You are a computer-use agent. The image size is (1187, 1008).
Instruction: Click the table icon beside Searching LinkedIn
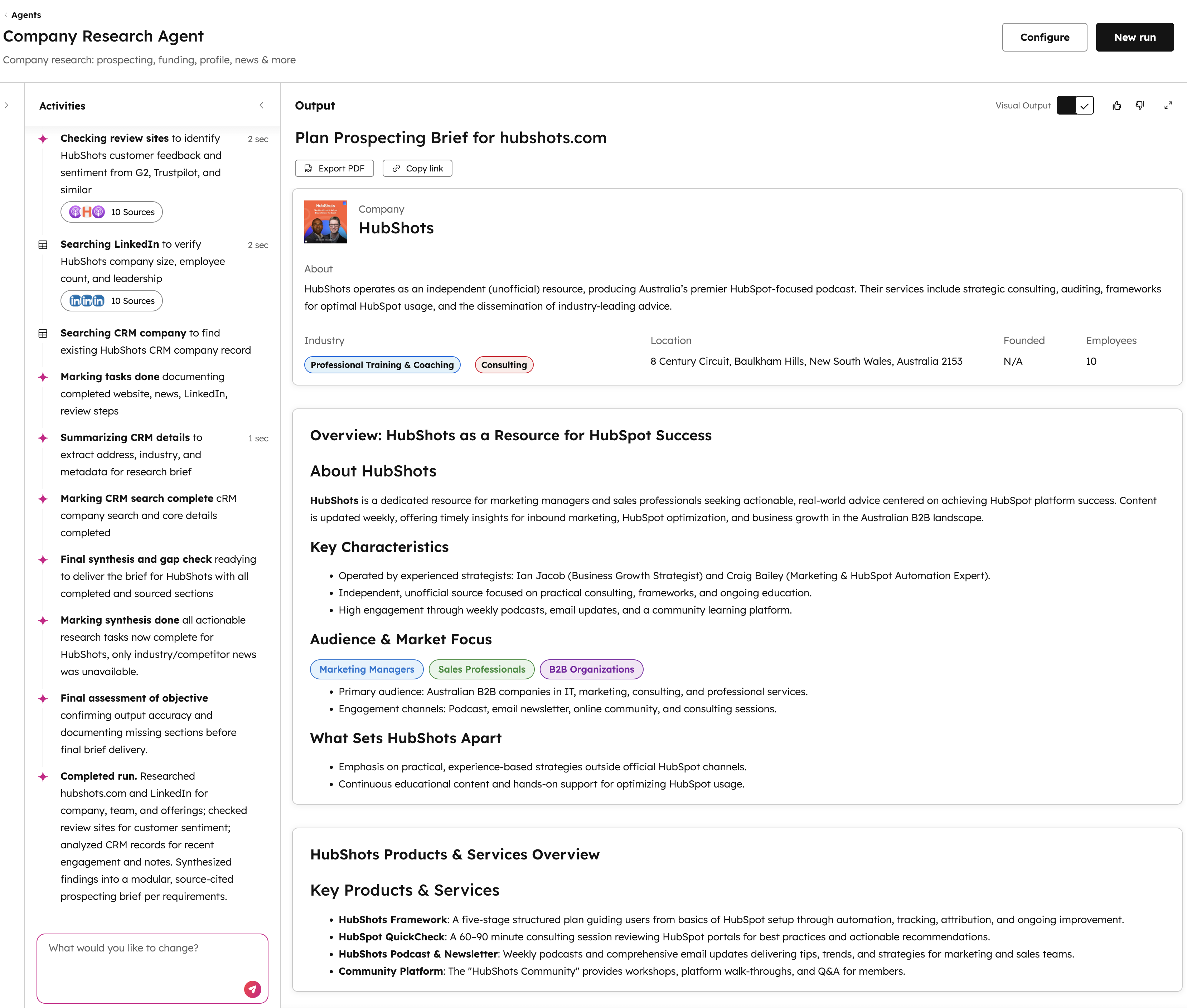(44, 244)
